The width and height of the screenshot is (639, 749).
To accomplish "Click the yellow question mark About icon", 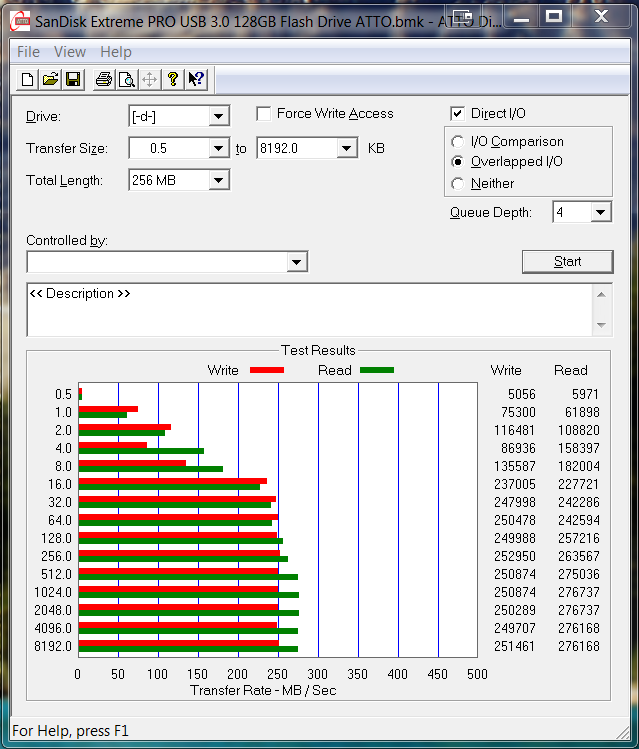I will [173, 80].
